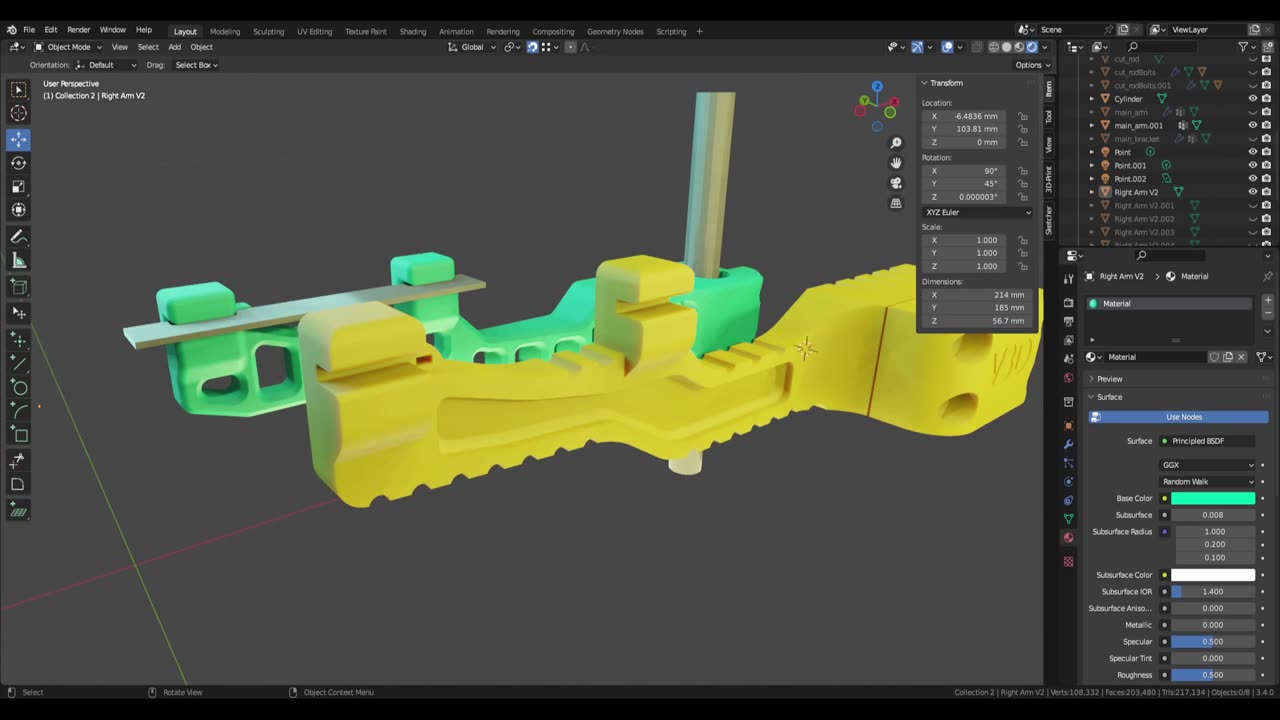This screenshot has height=720, width=1280.
Task: Open the Physics properties tab
Action: [x=1068, y=481]
